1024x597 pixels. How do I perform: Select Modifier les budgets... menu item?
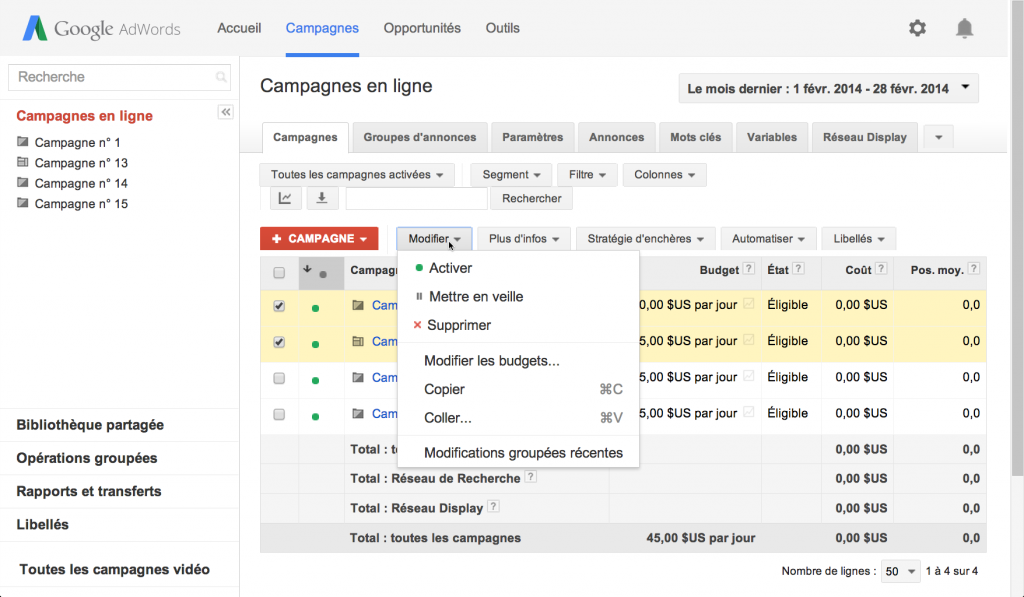pos(519,361)
